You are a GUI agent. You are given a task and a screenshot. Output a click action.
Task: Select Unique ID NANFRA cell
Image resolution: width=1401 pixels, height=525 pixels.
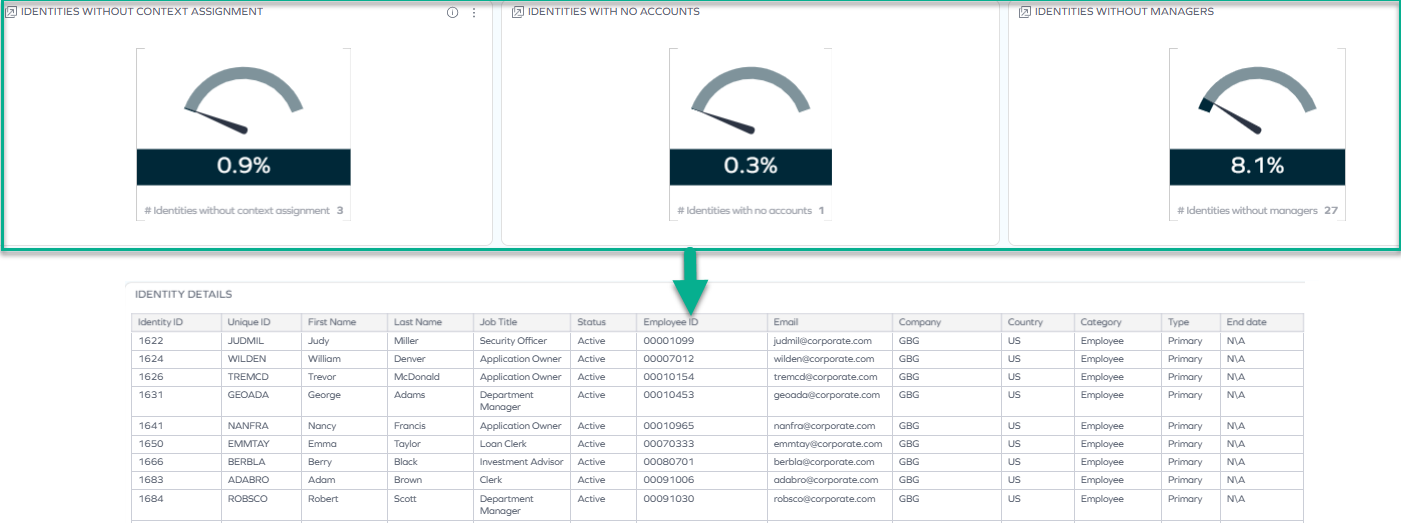pyautogui.click(x=261, y=426)
